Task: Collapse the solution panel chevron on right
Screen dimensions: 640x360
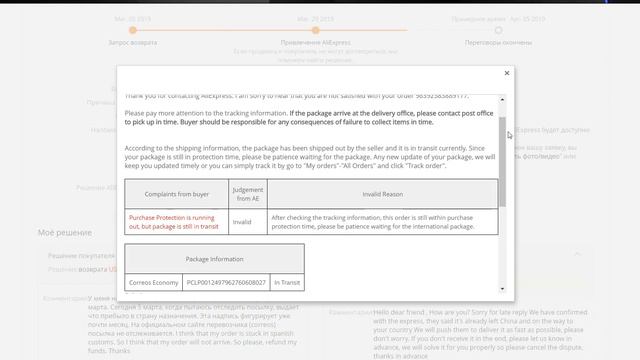Action: pyautogui.click(x=578, y=254)
